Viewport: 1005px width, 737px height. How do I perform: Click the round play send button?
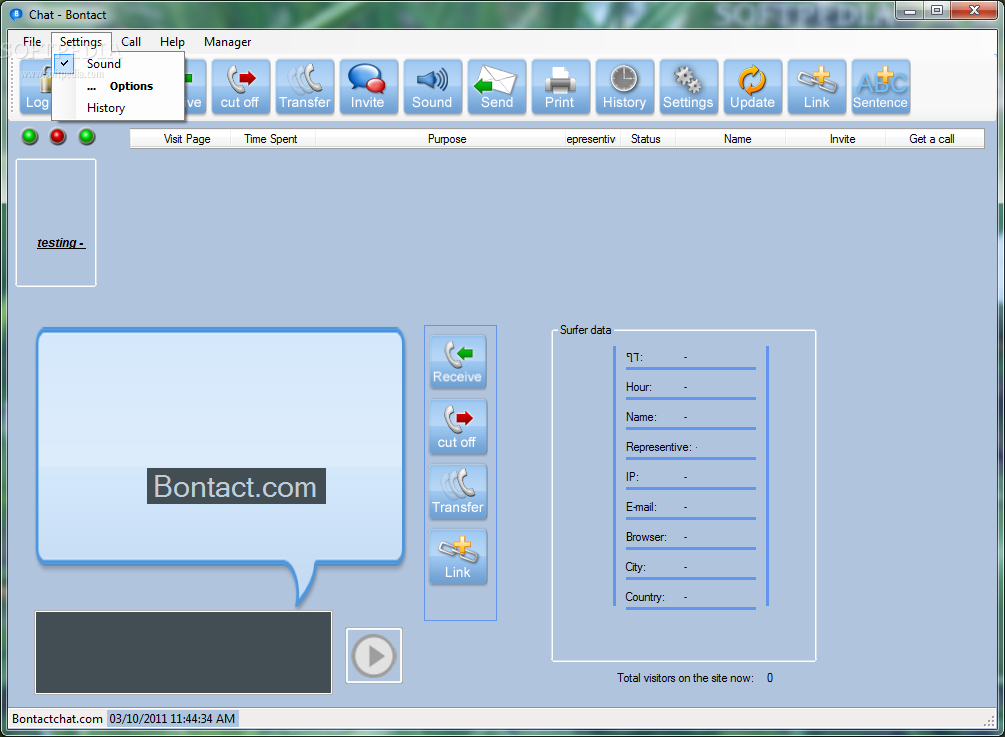(x=374, y=656)
